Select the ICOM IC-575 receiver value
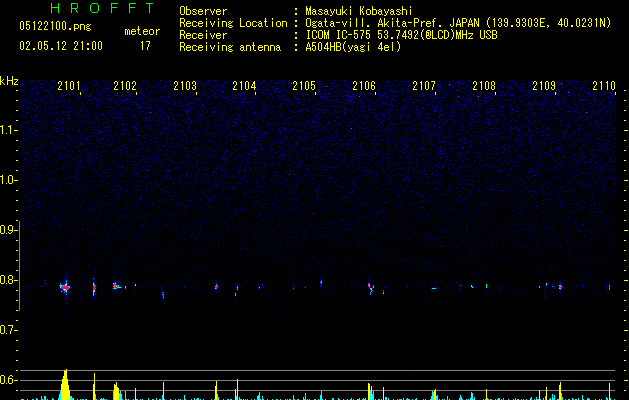Viewport: 629px width, 400px height. pyautogui.click(x=401, y=35)
